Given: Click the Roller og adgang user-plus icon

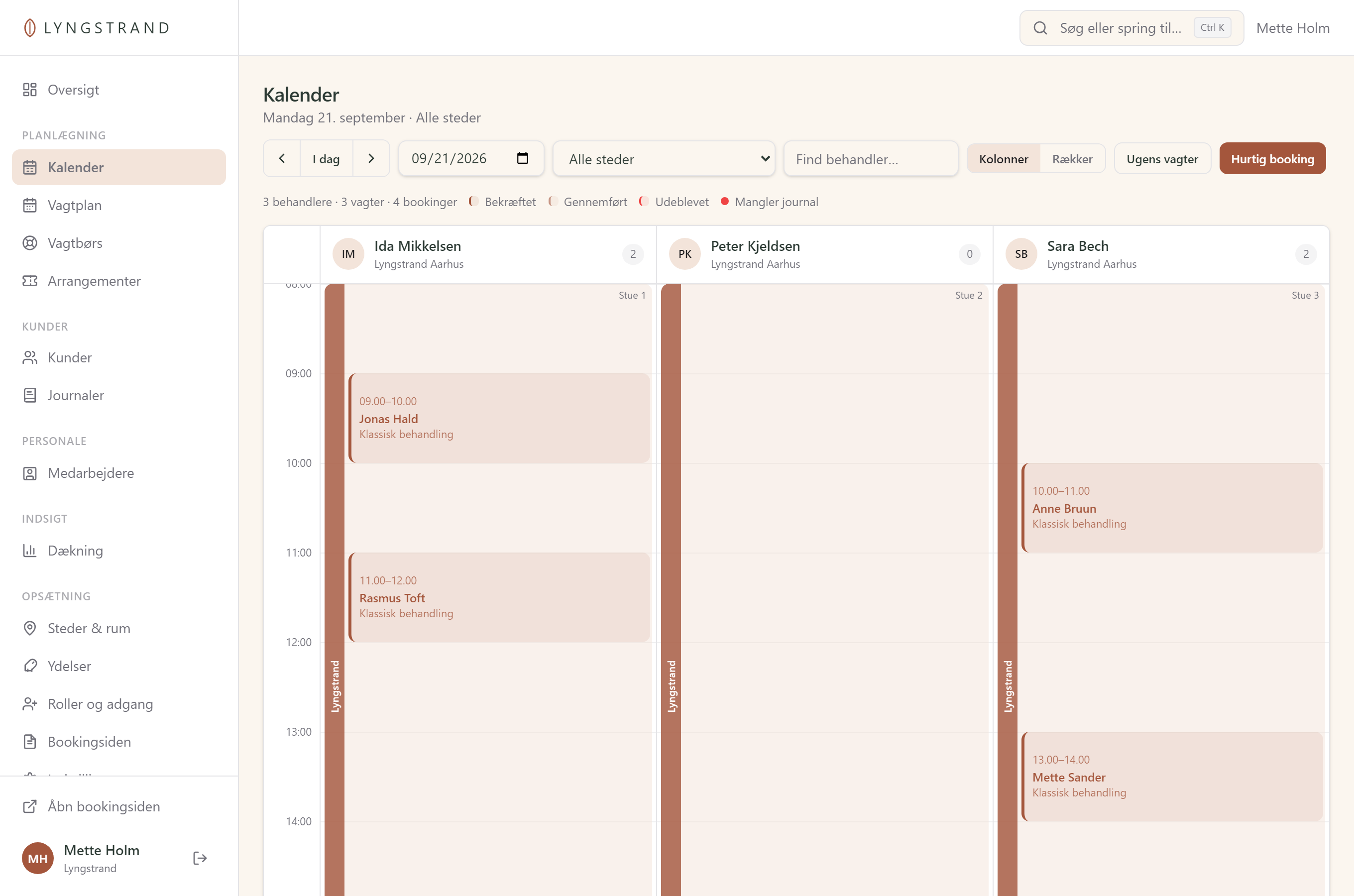Looking at the screenshot, I should pos(30,703).
